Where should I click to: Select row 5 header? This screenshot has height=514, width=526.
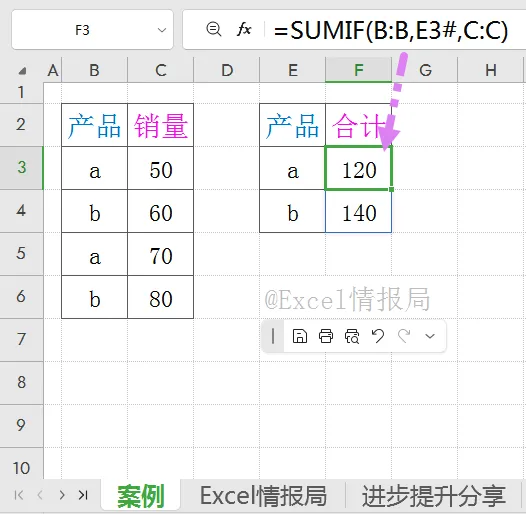[21, 254]
